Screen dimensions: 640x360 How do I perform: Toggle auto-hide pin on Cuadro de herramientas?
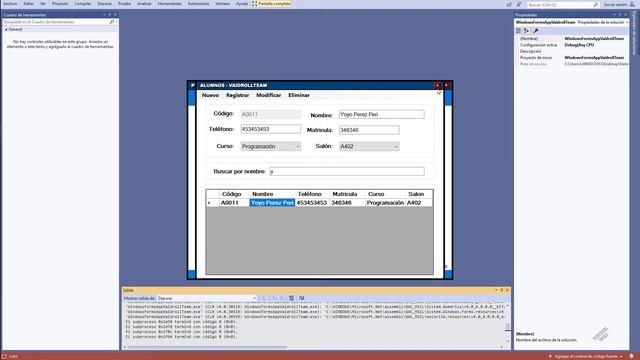coord(110,15)
